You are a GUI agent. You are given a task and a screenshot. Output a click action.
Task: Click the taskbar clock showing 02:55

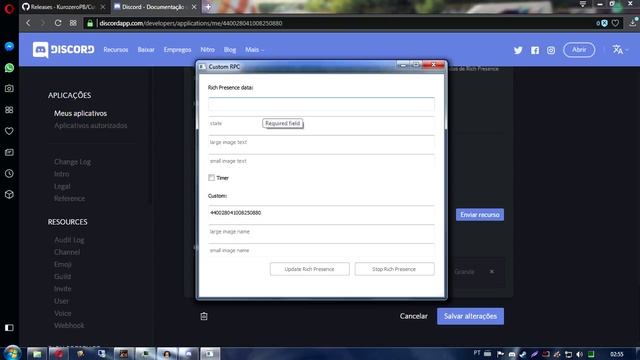tap(616, 354)
